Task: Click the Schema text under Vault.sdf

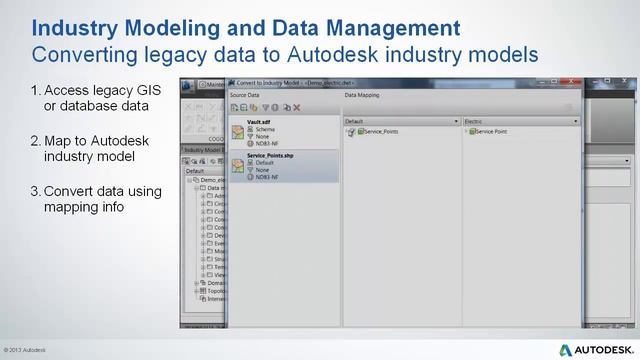Action: (265, 129)
